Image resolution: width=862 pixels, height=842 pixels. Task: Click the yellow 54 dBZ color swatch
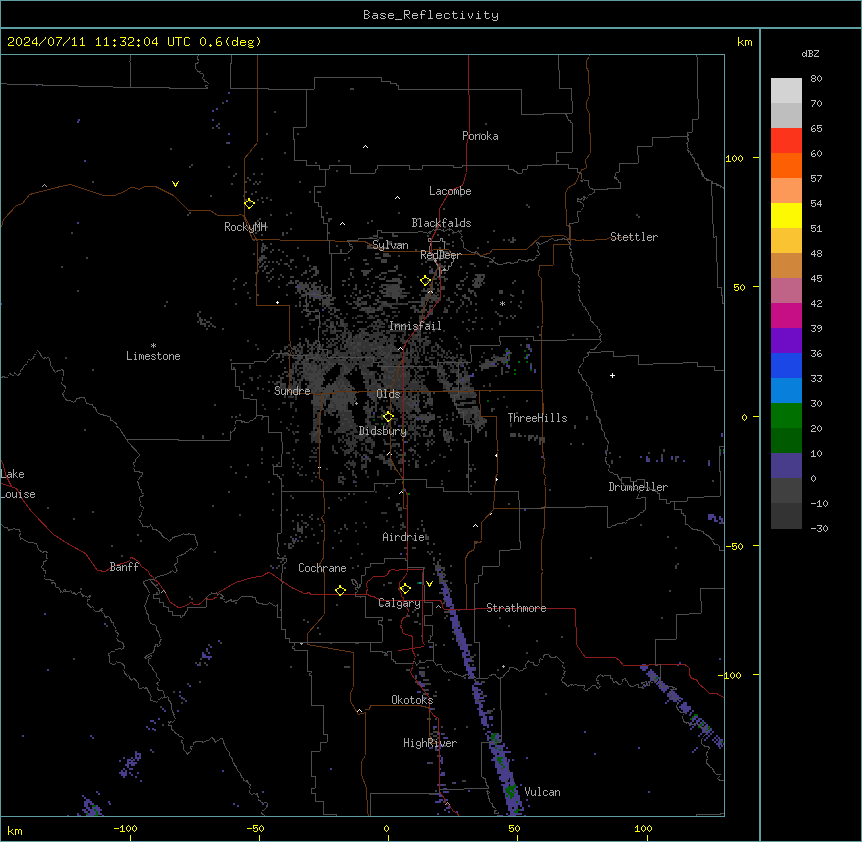[786, 215]
